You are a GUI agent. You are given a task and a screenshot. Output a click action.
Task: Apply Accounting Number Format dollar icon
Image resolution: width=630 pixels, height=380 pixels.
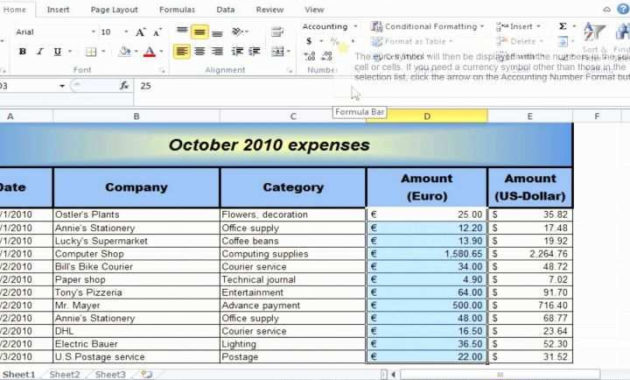(x=309, y=41)
